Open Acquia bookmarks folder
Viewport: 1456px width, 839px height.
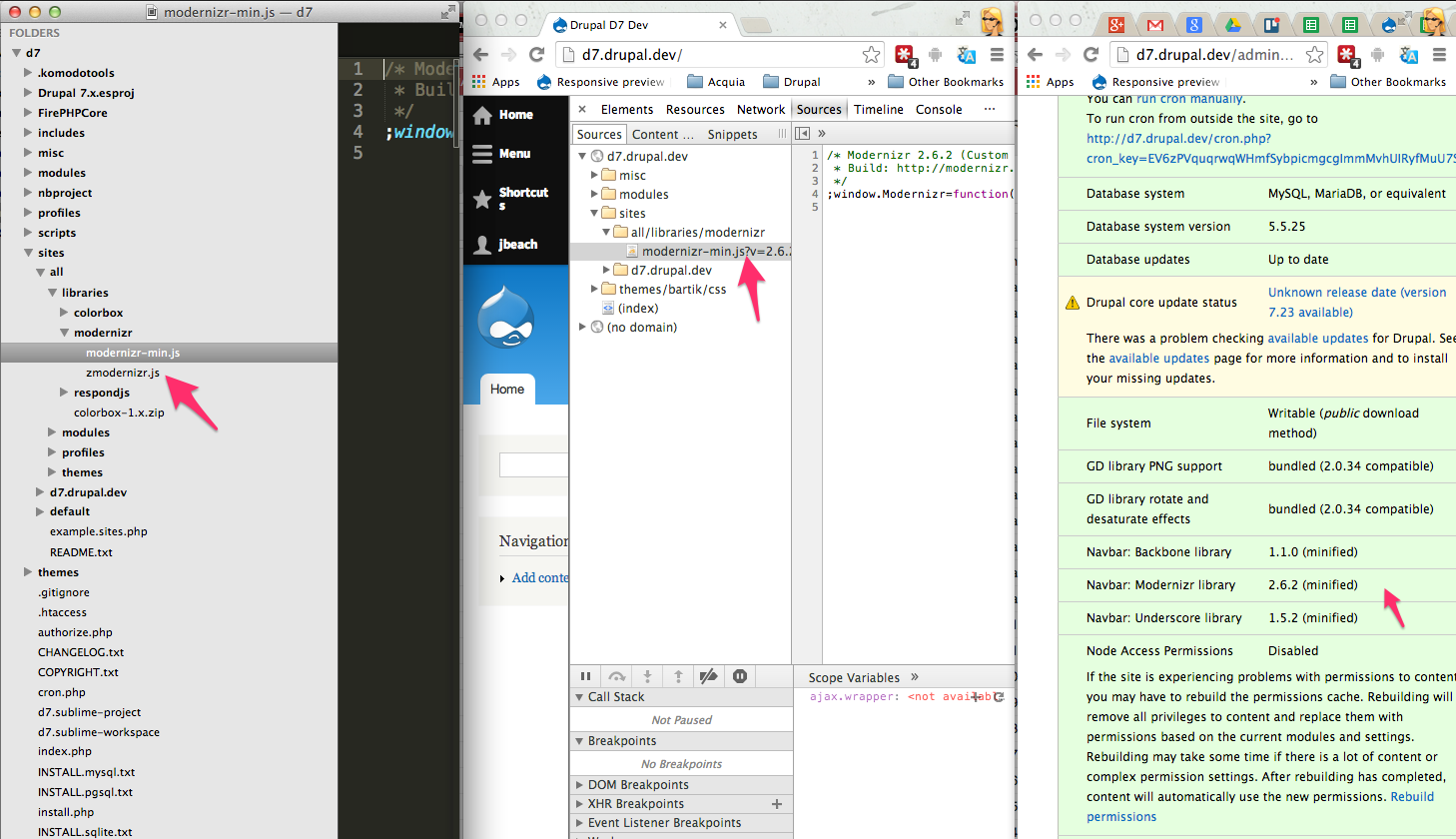716,82
